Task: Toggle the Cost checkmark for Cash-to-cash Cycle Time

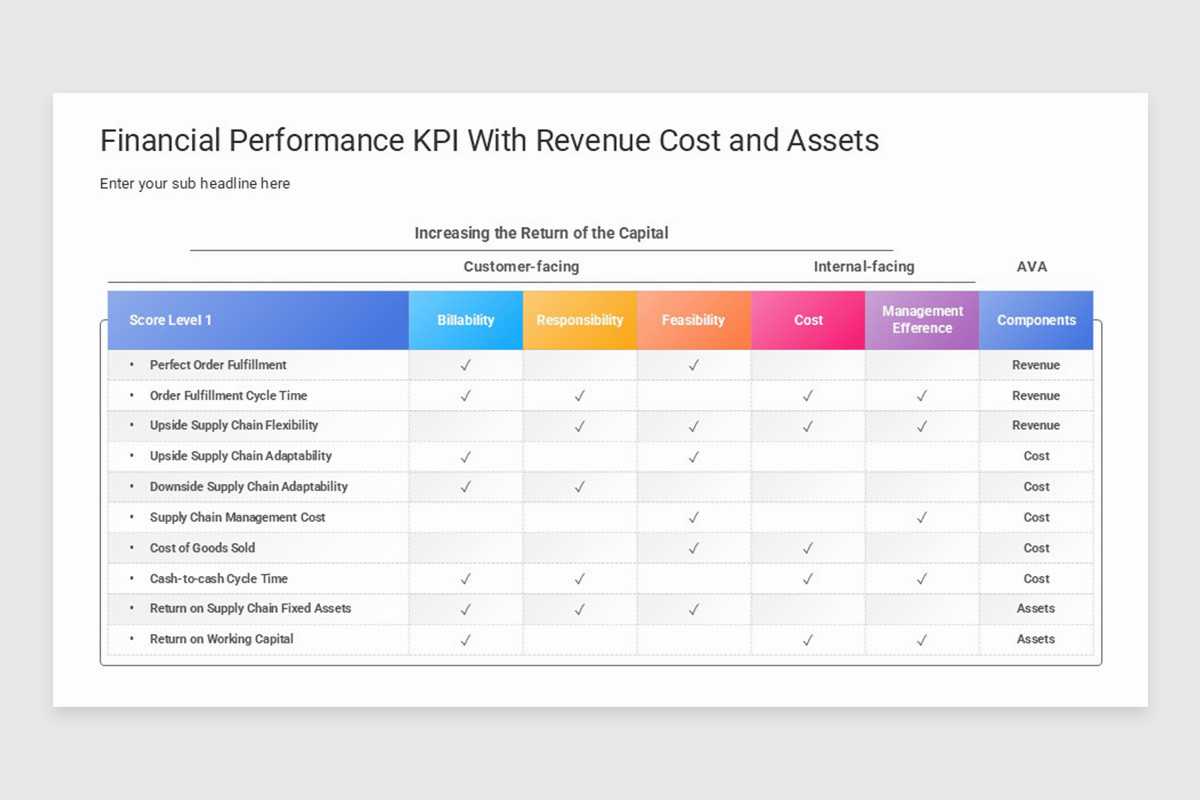Action: point(808,578)
